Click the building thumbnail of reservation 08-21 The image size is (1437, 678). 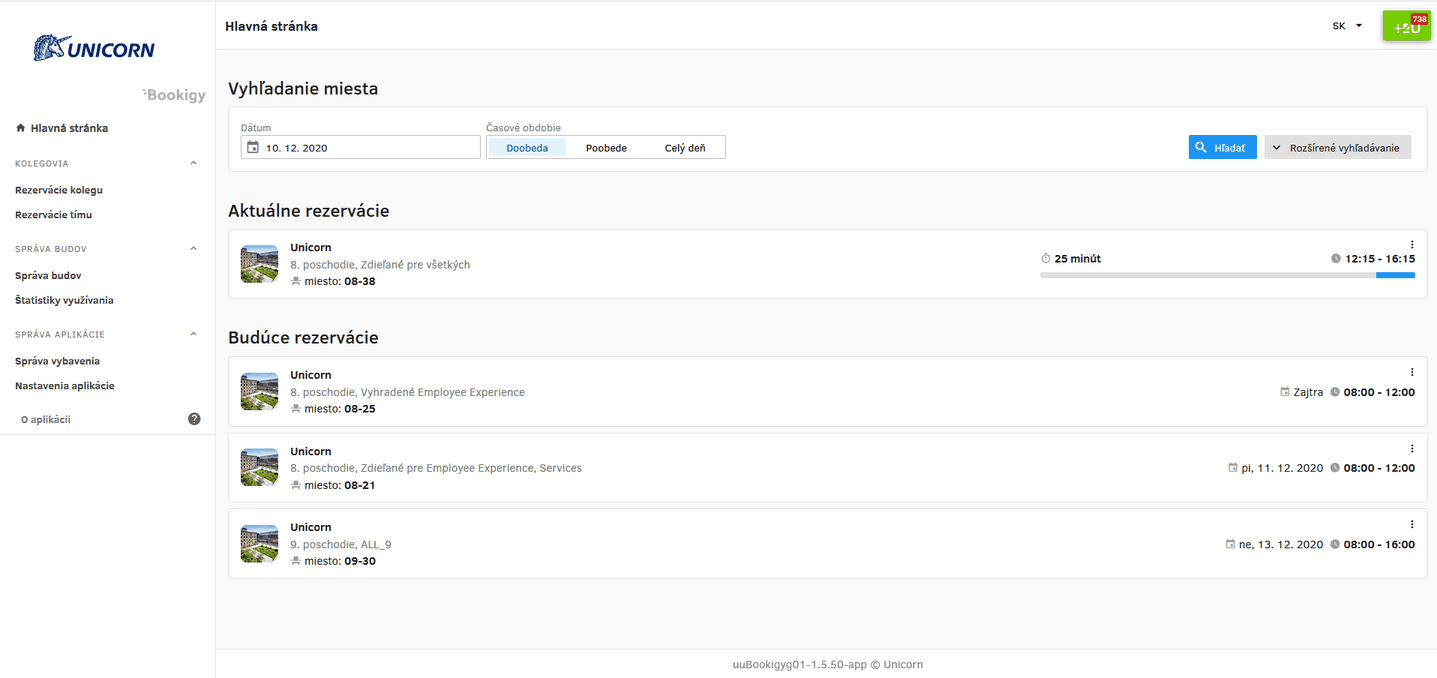click(x=260, y=468)
